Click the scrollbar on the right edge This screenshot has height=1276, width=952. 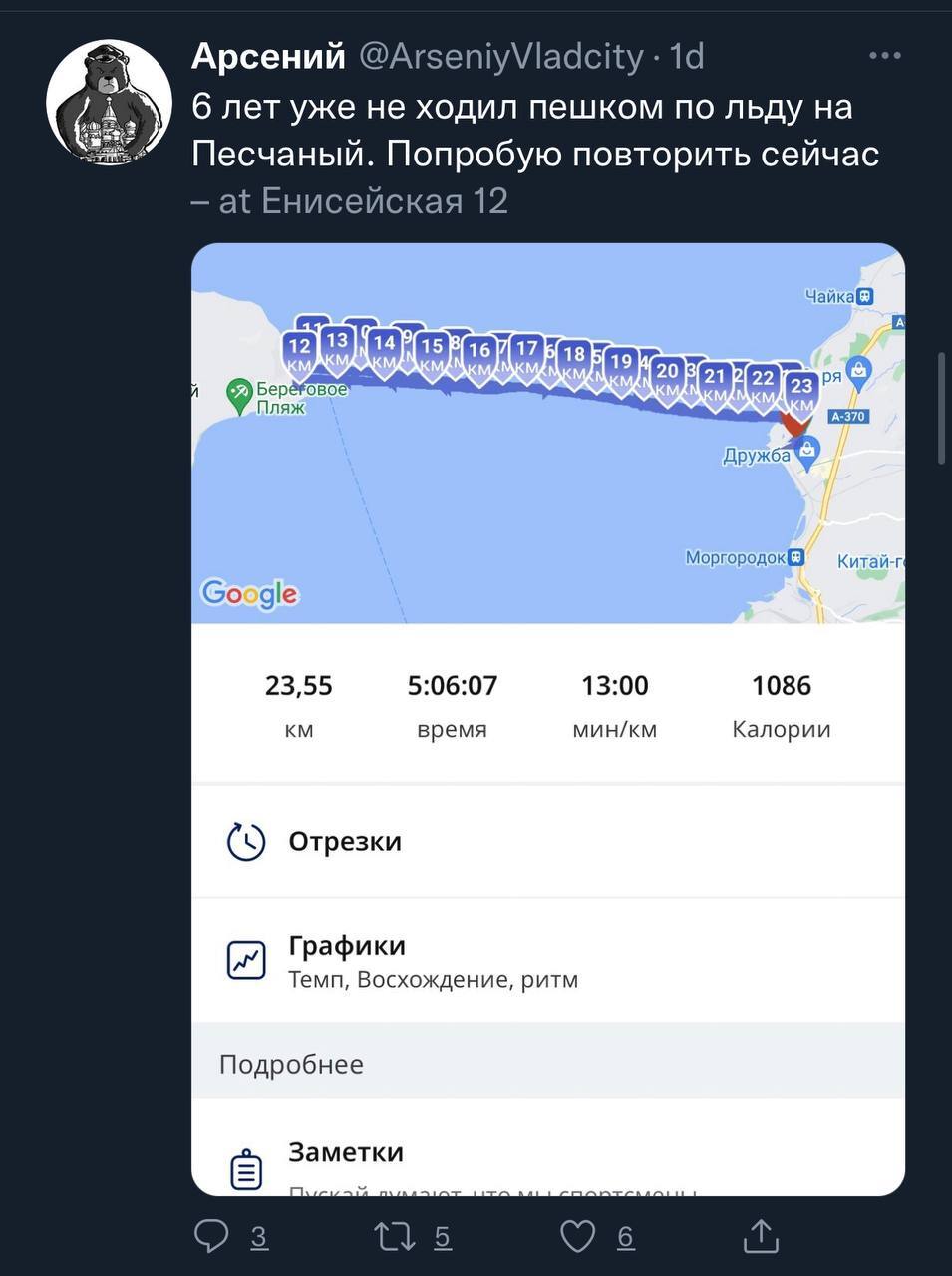click(942, 408)
